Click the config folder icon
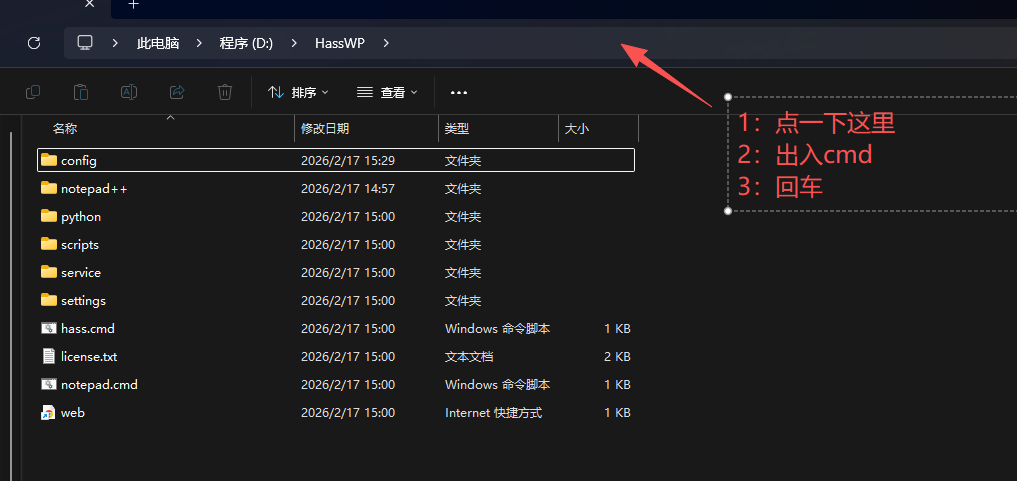The image size is (1017, 481). tap(49, 159)
